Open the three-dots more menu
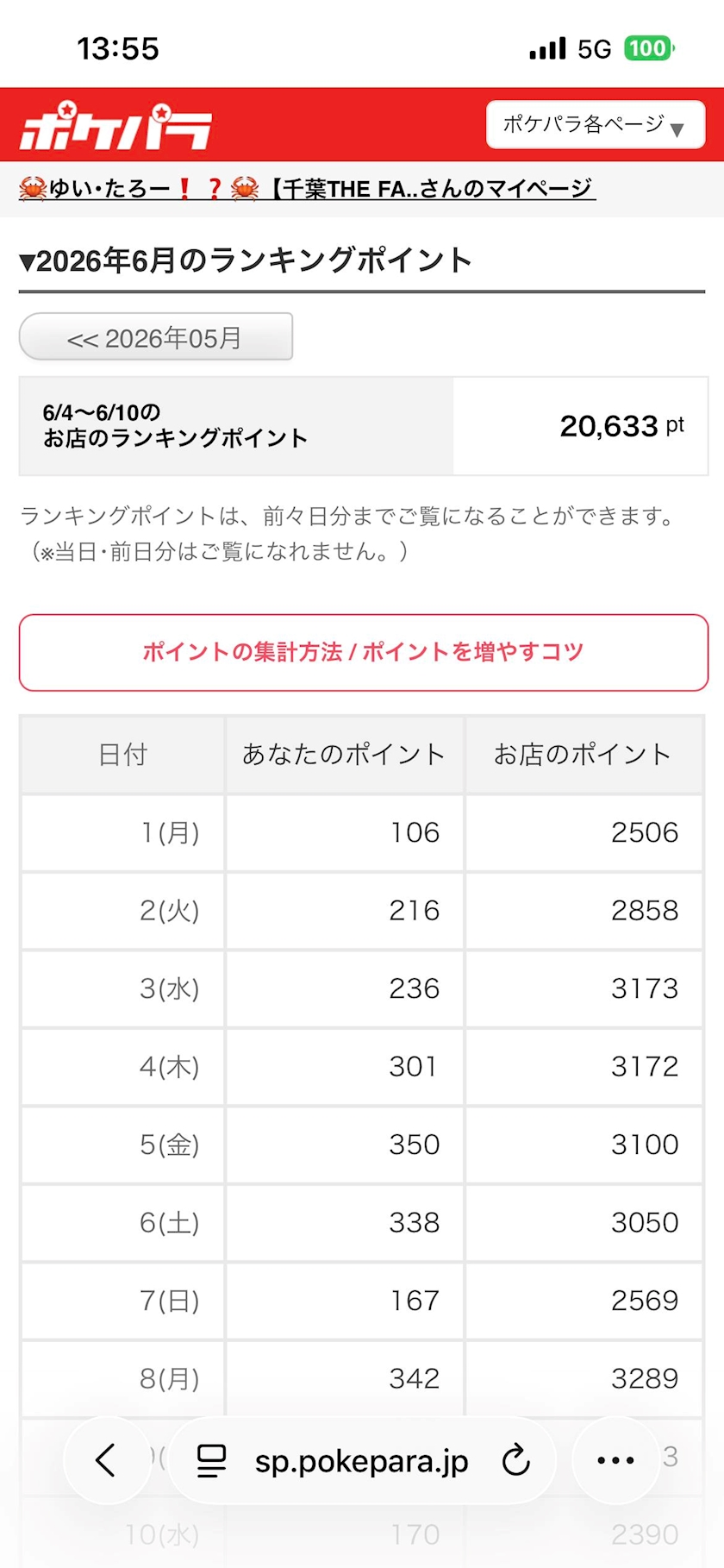Screen dimensions: 724x1568 [x=615, y=1460]
